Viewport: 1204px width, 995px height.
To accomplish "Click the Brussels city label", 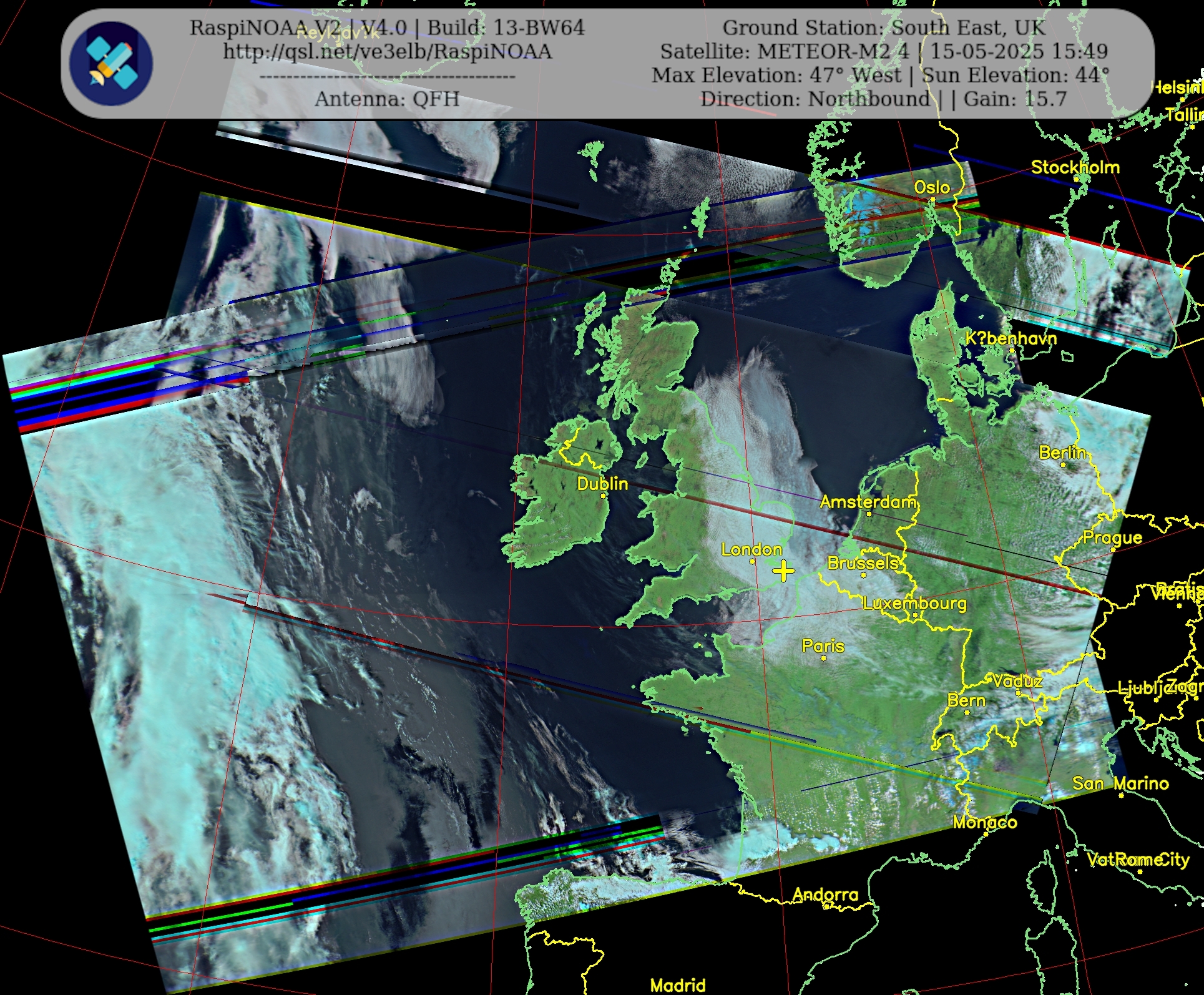I will 863,563.
